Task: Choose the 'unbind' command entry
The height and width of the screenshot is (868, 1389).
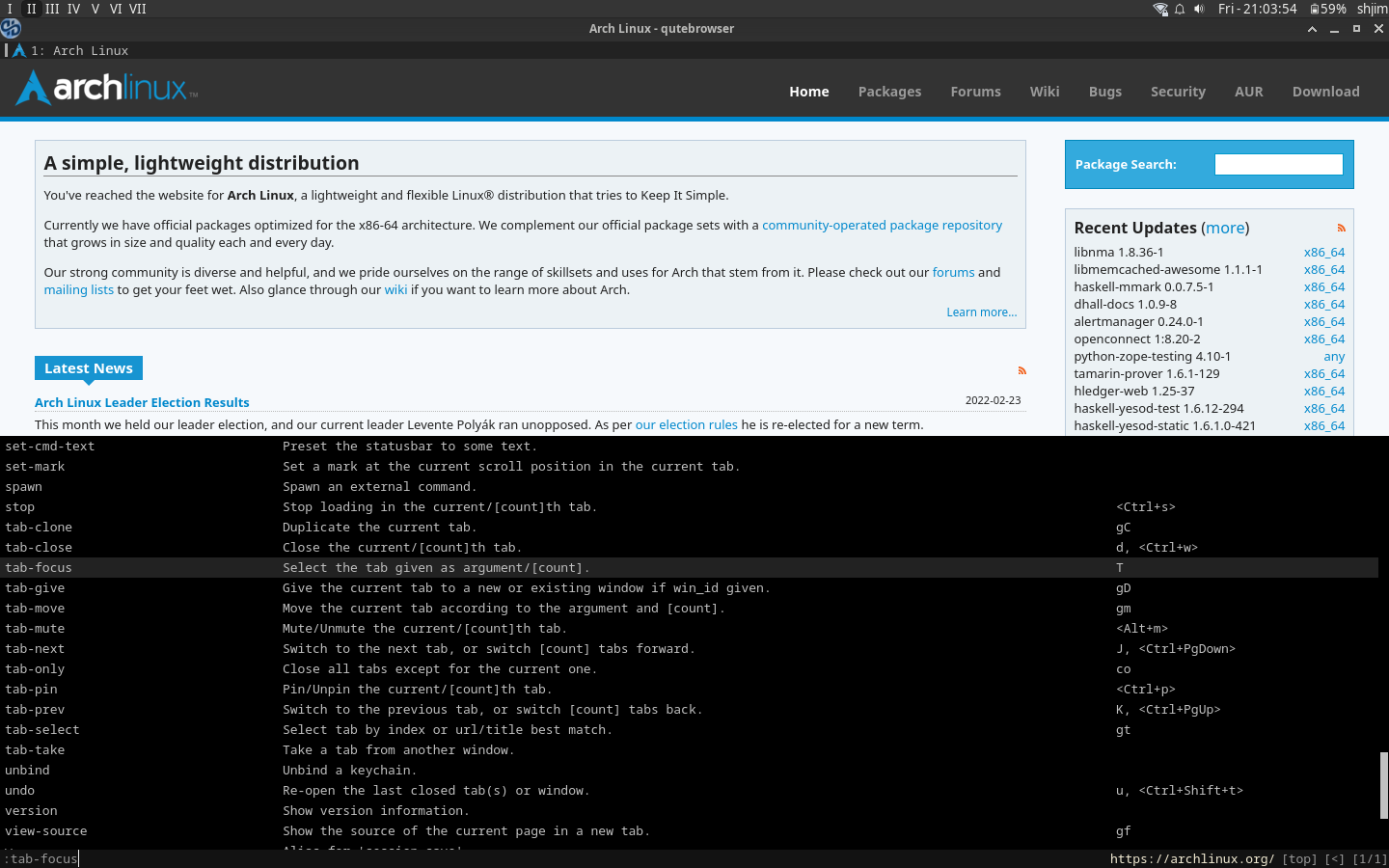Action: click(x=689, y=770)
